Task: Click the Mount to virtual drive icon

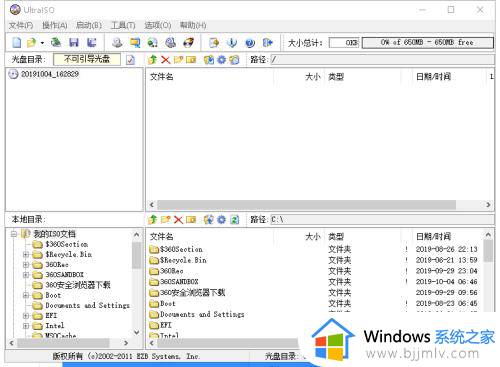Action: 171,43
